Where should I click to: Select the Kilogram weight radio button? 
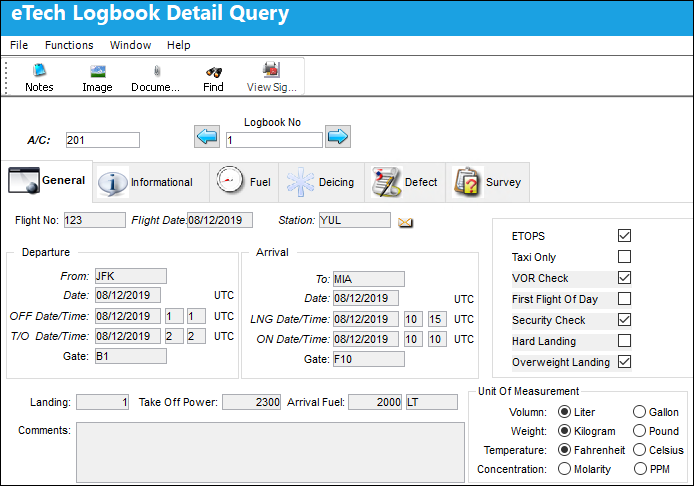point(564,431)
